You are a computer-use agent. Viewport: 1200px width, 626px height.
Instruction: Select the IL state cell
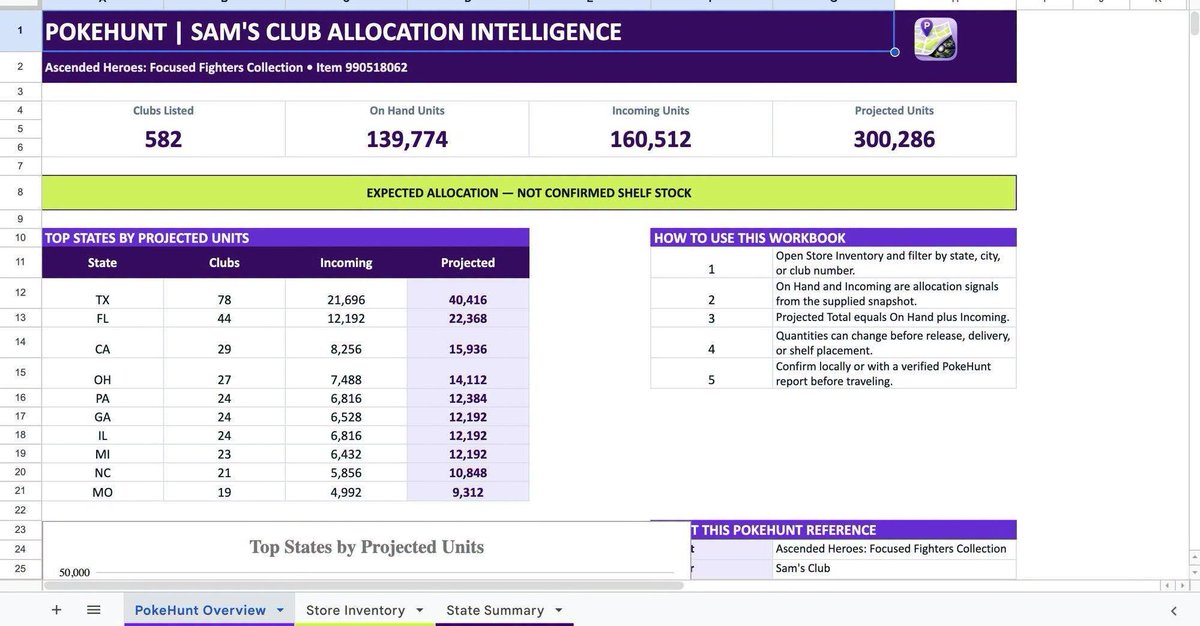pos(102,435)
